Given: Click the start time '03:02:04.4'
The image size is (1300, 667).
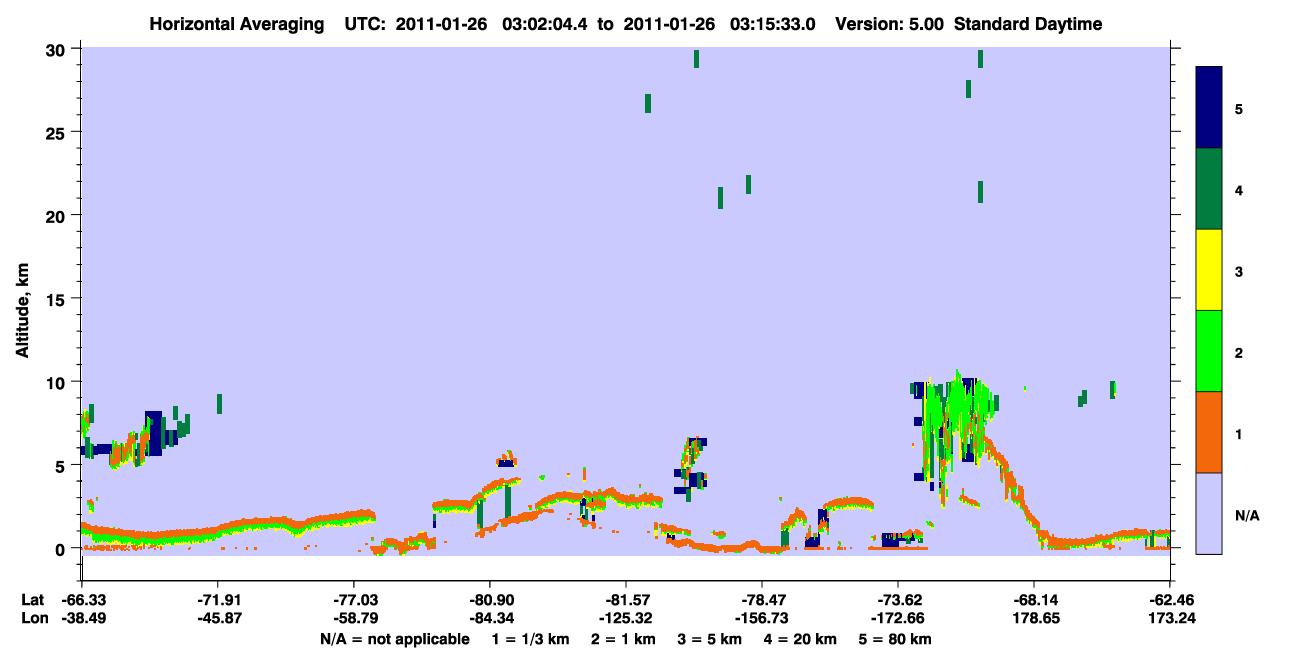Looking at the screenshot, I should (547, 24).
